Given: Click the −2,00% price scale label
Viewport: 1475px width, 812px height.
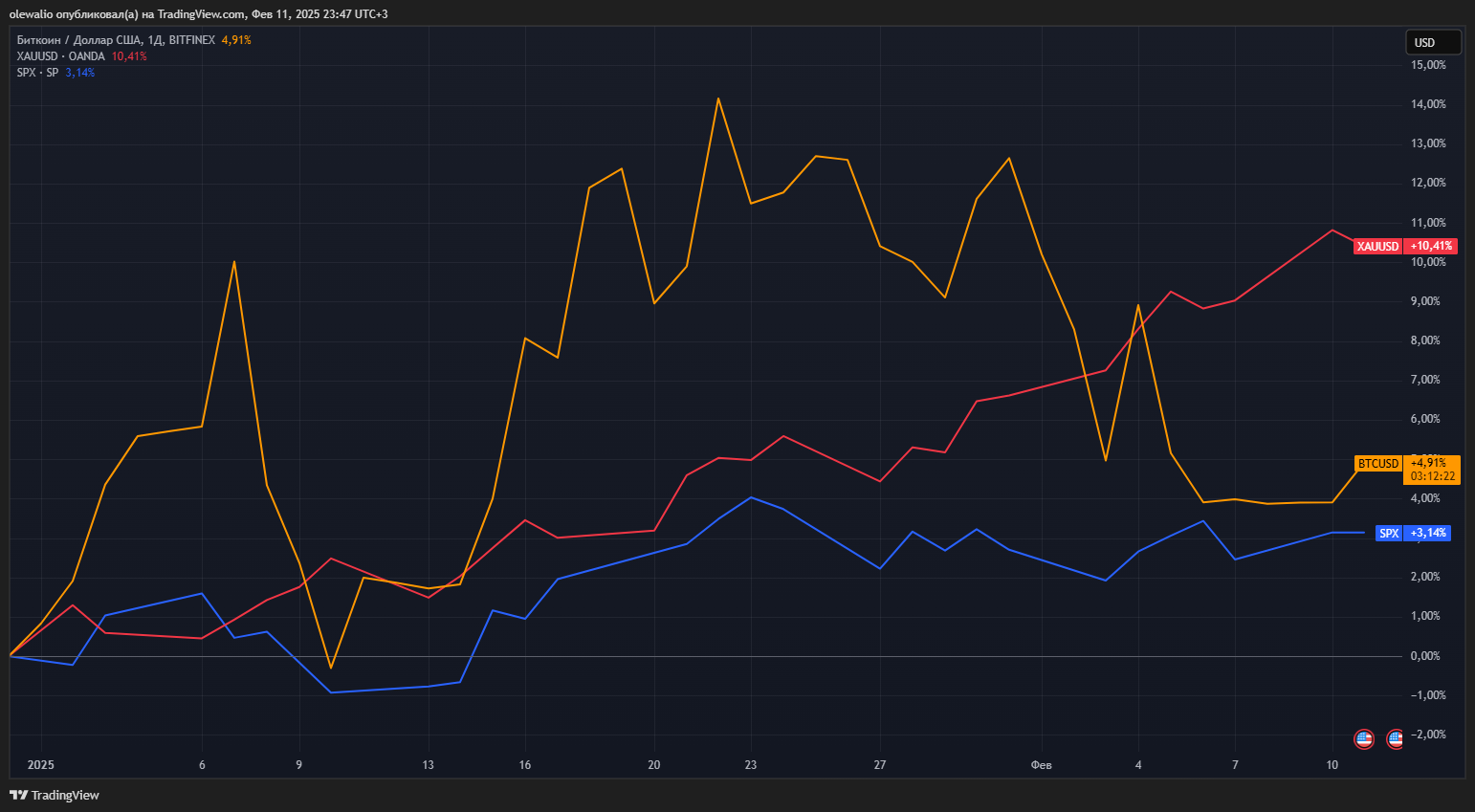Looking at the screenshot, I should coord(1428,735).
